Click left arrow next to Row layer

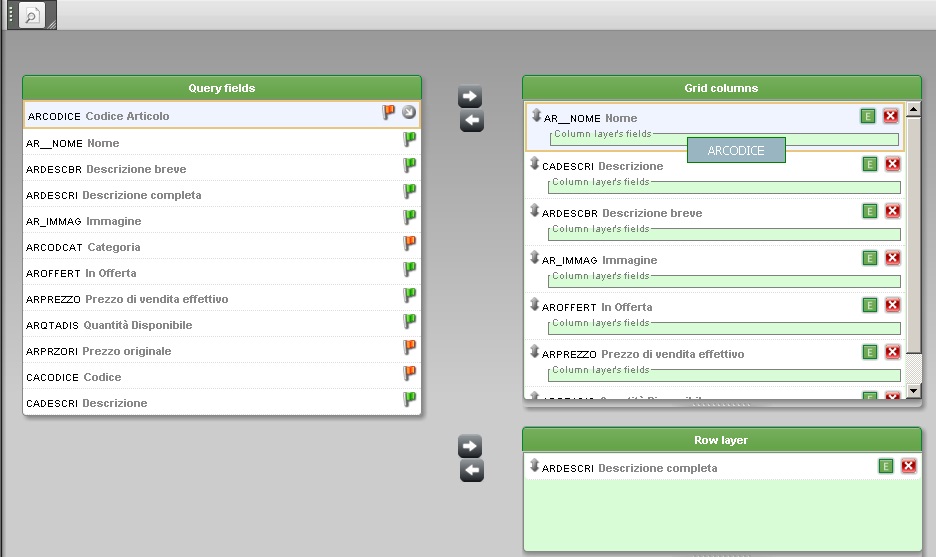tap(470, 471)
